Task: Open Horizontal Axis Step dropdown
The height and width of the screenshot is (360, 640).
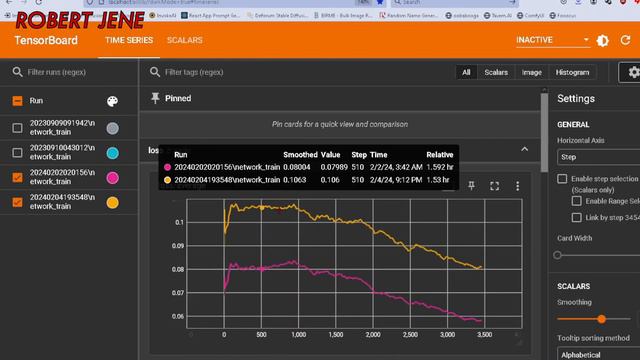Action: [x=598, y=157]
